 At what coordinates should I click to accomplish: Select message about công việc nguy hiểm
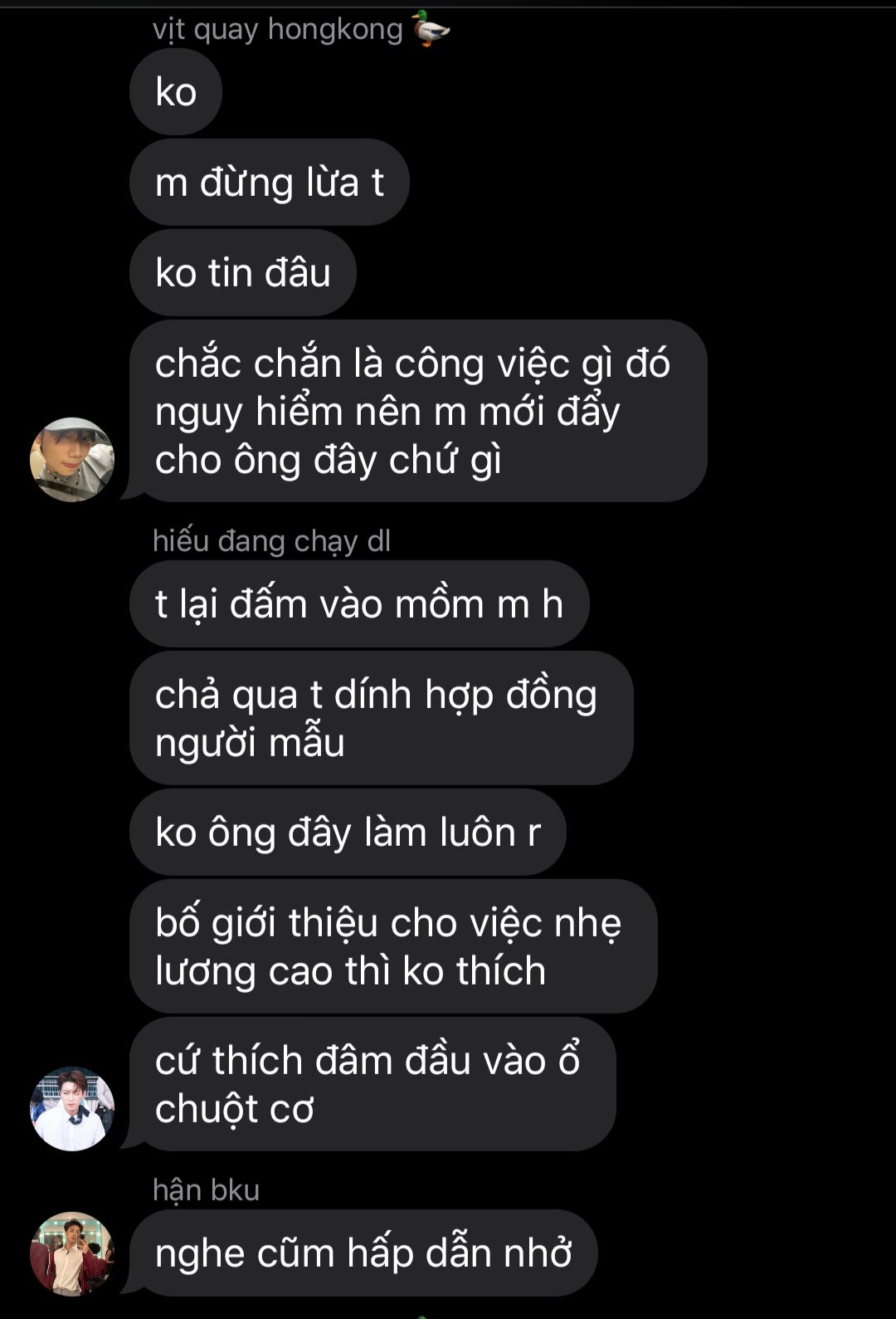click(418, 411)
